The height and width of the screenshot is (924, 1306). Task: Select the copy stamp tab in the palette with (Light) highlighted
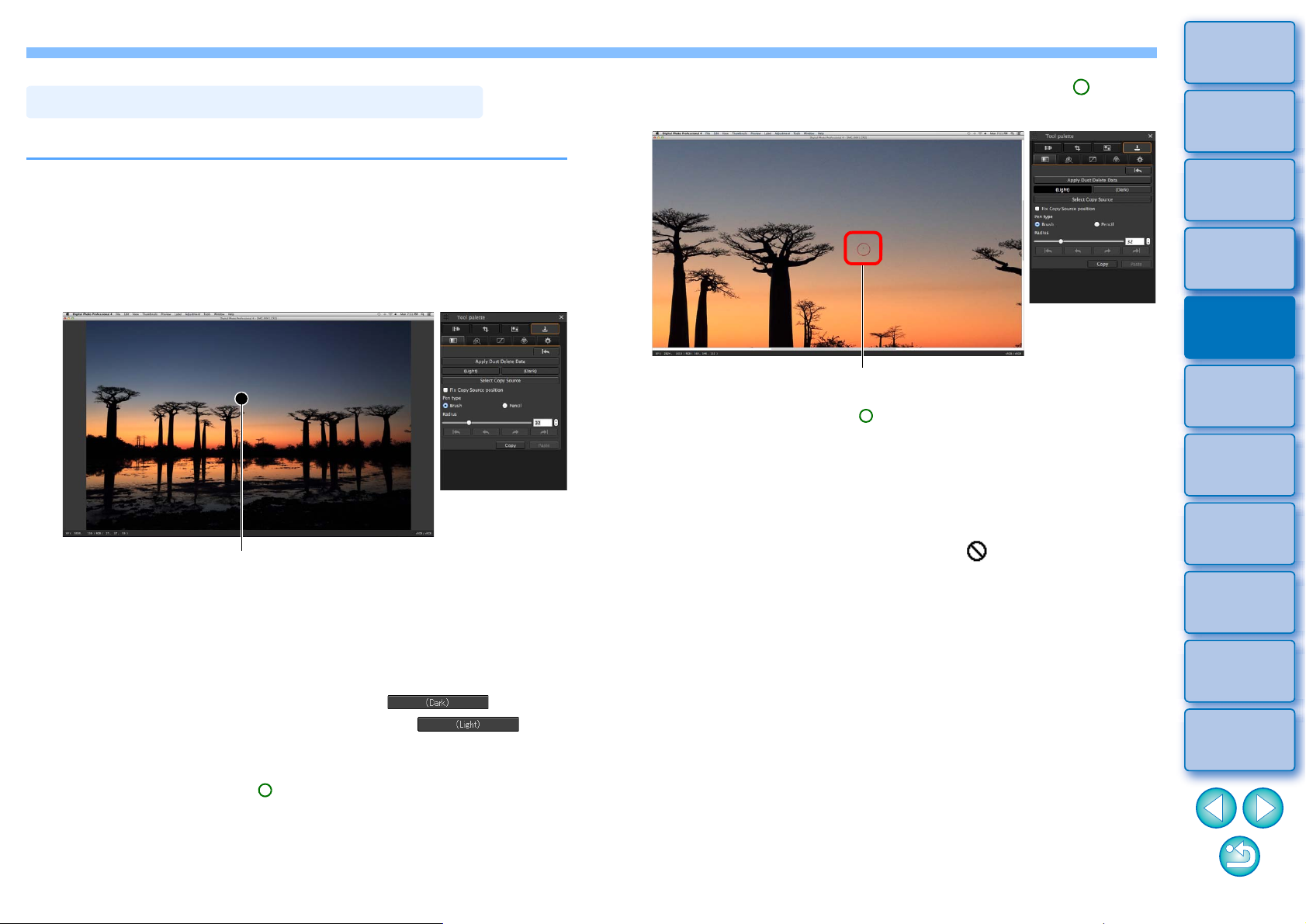point(1137,147)
